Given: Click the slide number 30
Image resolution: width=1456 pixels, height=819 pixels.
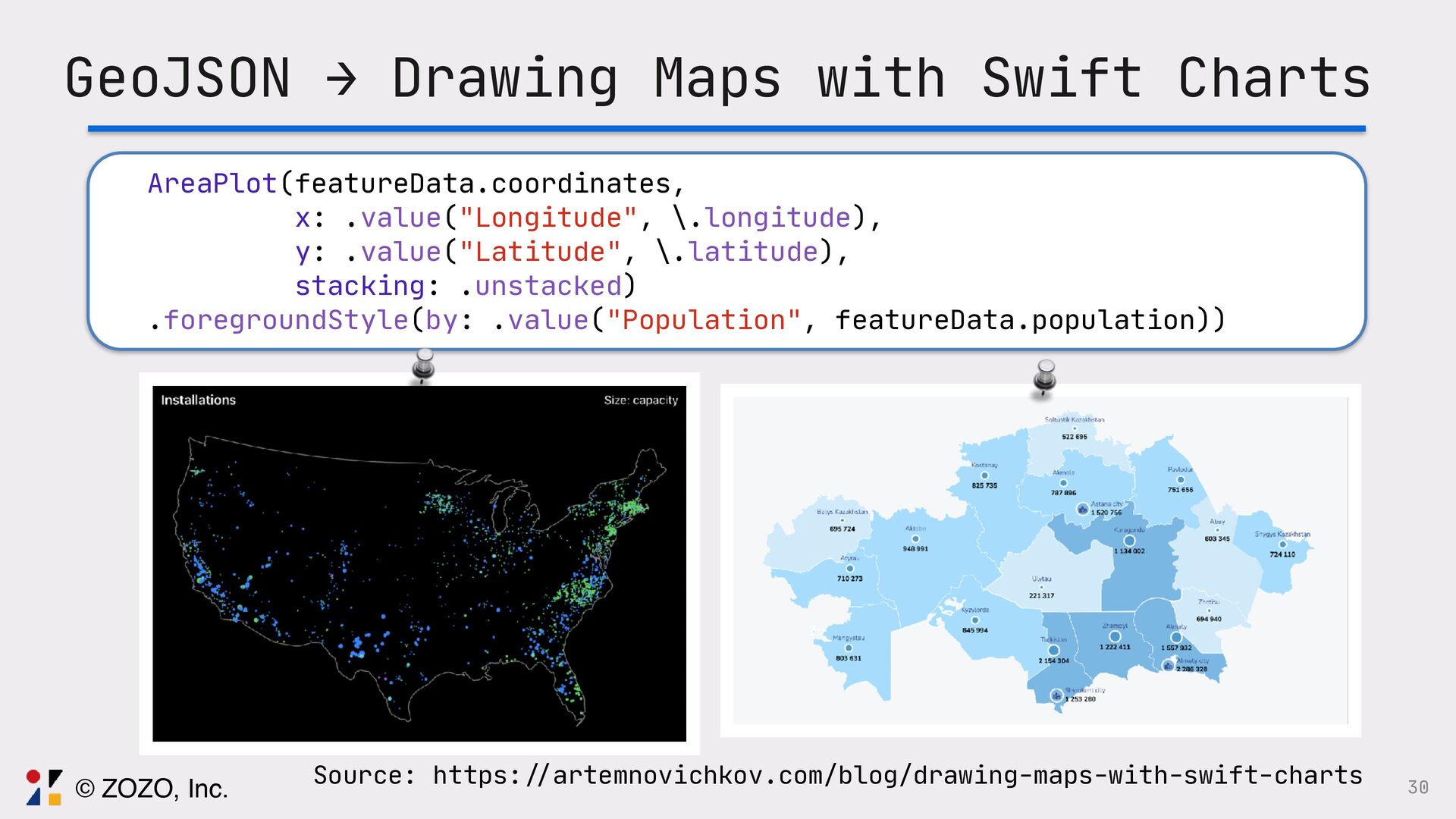Looking at the screenshot, I should 1417,787.
